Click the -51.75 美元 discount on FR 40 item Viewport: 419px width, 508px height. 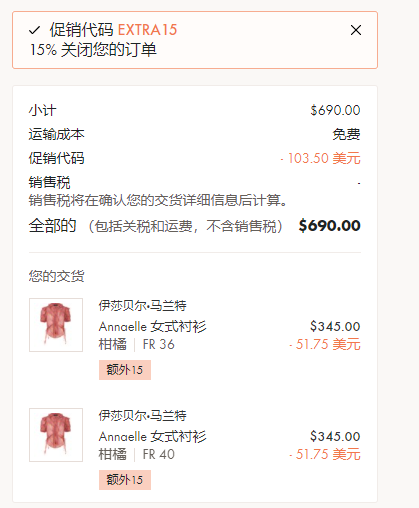pyautogui.click(x=325, y=454)
